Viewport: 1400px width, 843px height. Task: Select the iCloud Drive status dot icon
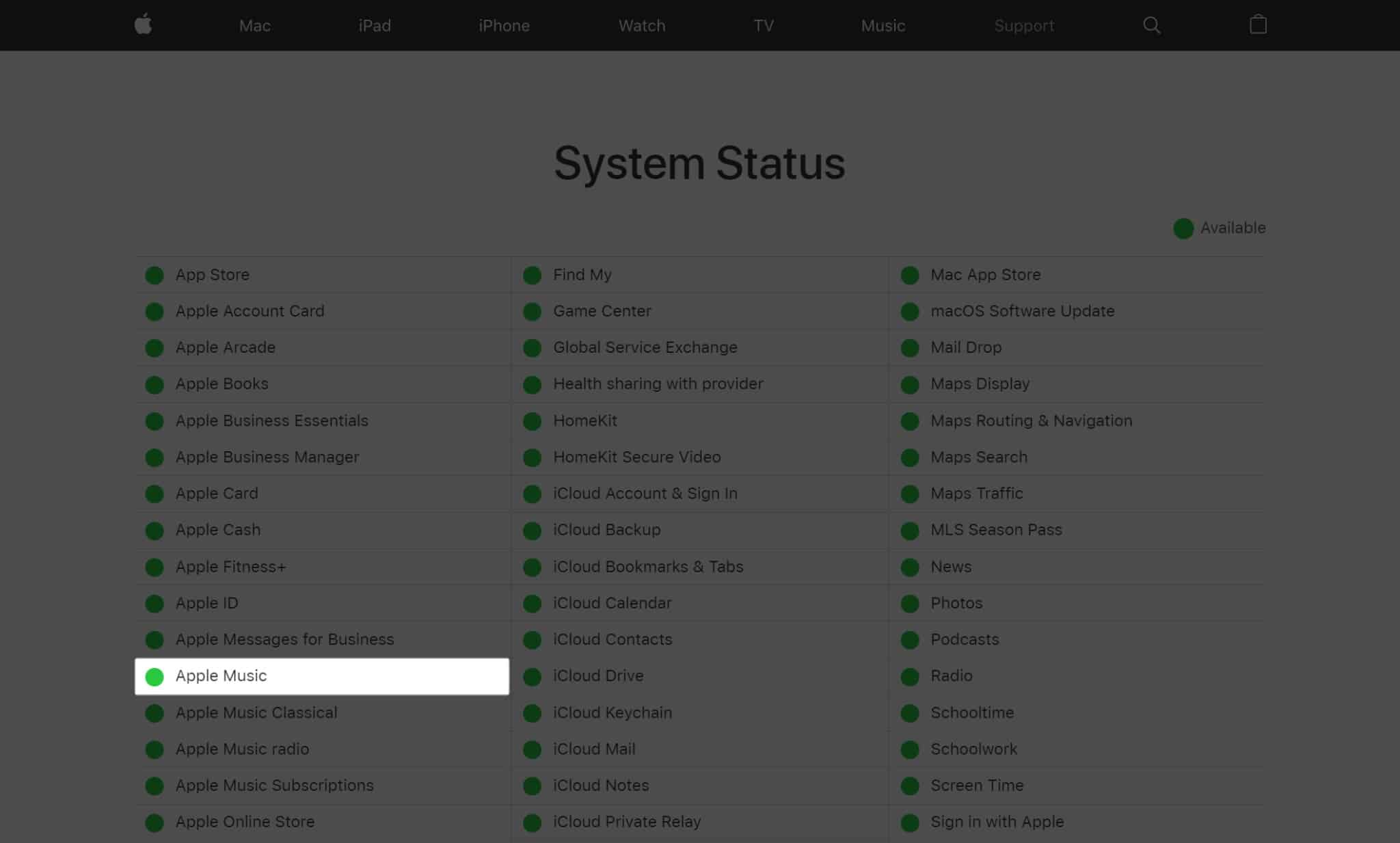[x=532, y=675]
